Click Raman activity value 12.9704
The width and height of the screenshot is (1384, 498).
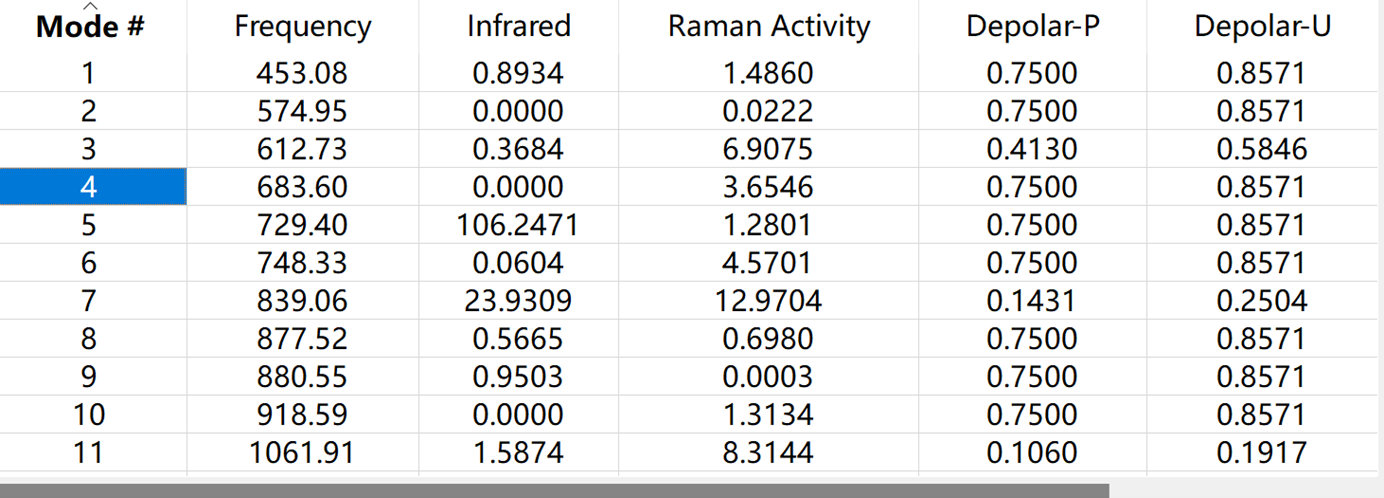tap(768, 301)
